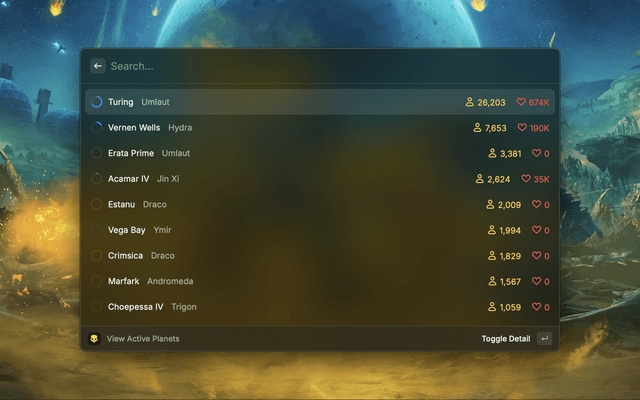
Task: Select the Vernen Wells list item
Action: (x=320, y=128)
